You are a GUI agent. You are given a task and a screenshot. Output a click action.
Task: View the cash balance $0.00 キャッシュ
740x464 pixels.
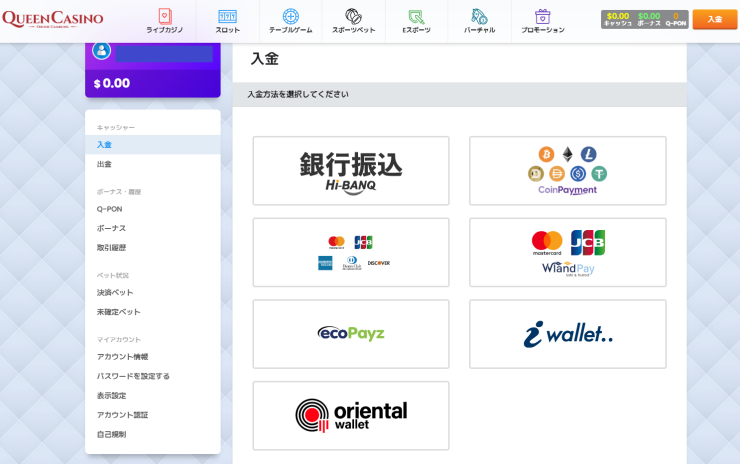click(x=618, y=19)
